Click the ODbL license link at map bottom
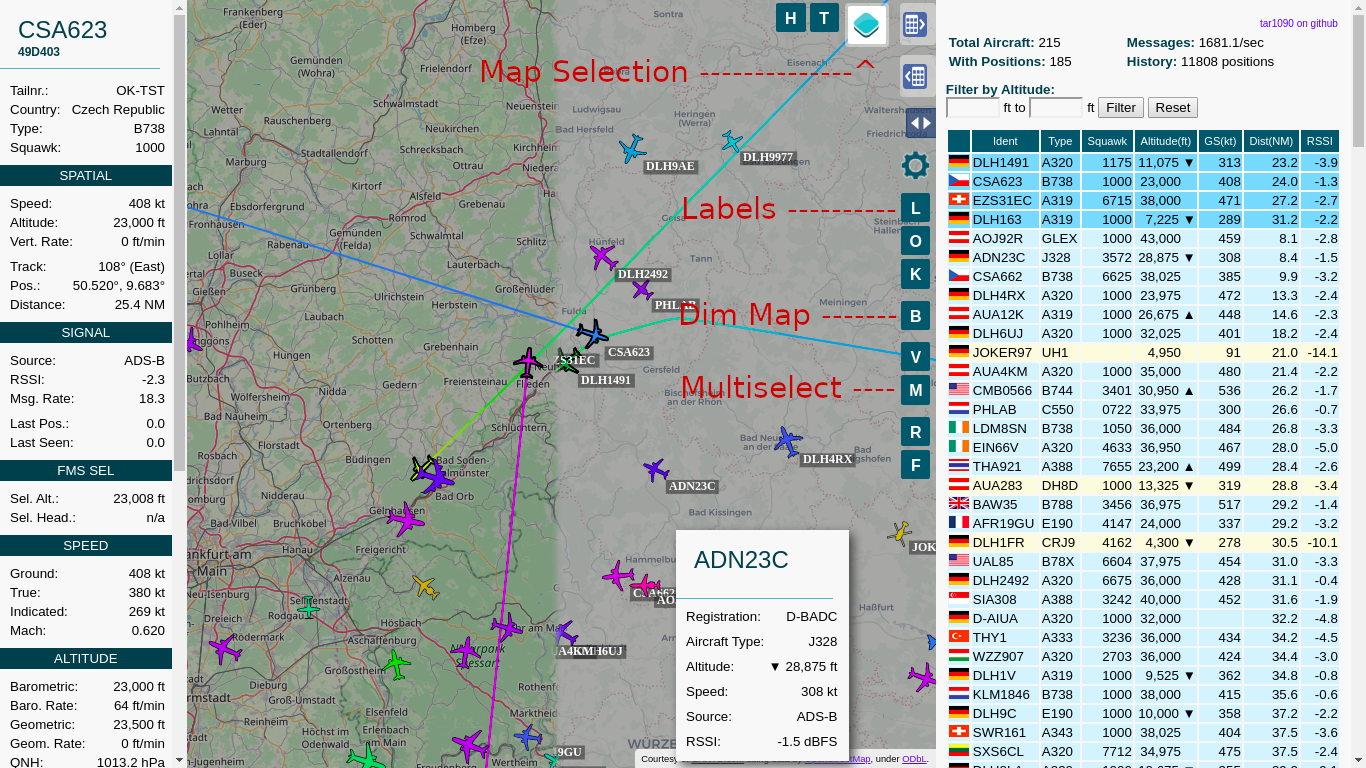The height and width of the screenshot is (768, 1366). pos(913,758)
